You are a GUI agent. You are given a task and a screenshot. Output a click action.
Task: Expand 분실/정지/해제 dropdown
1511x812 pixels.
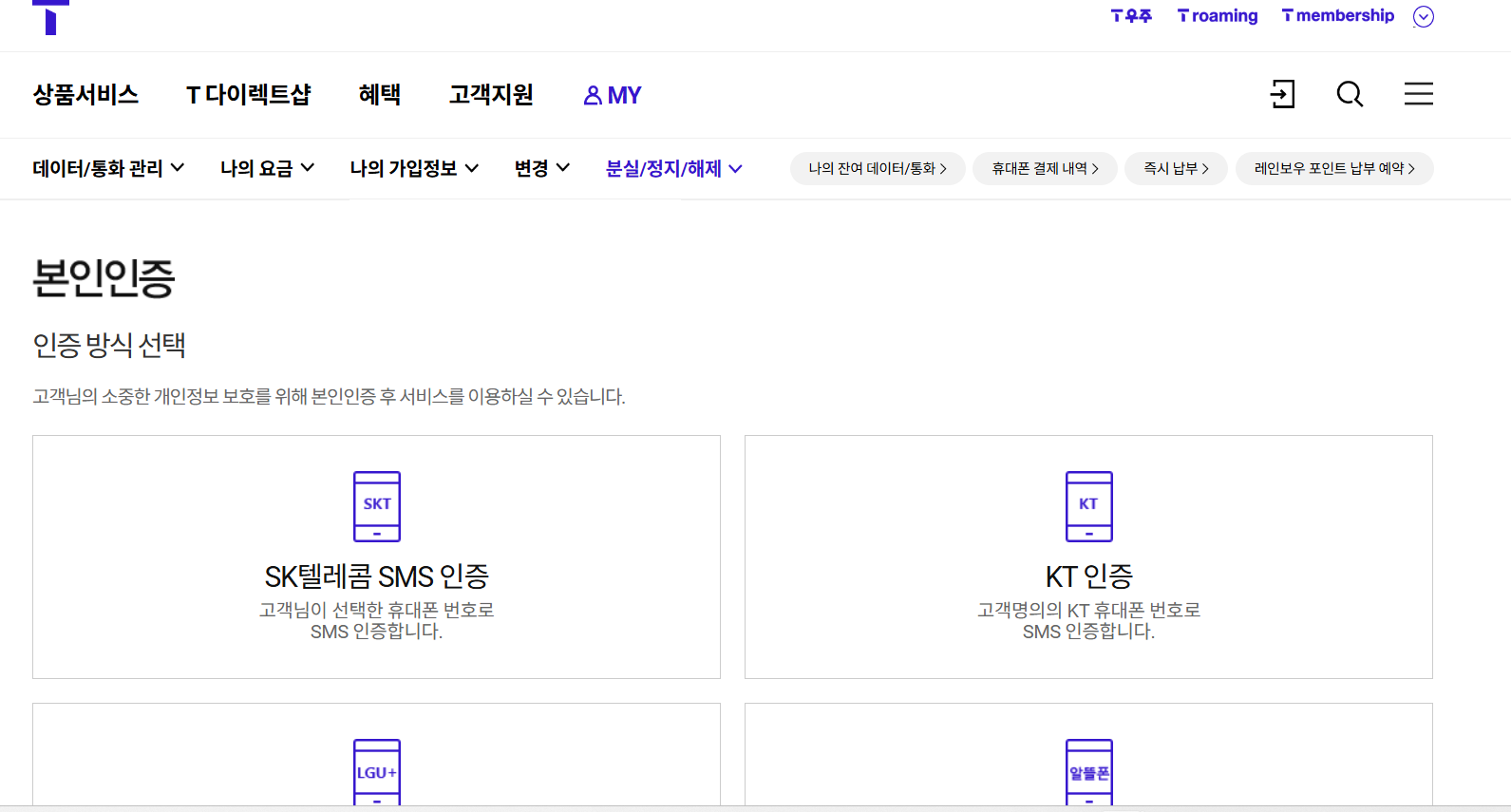(x=673, y=169)
